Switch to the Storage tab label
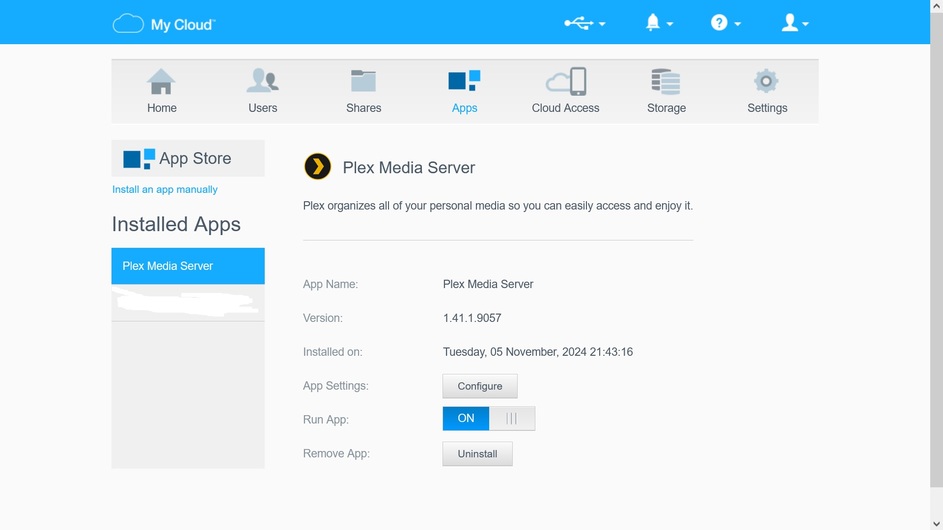Viewport: 943px width, 530px height. coord(666,108)
